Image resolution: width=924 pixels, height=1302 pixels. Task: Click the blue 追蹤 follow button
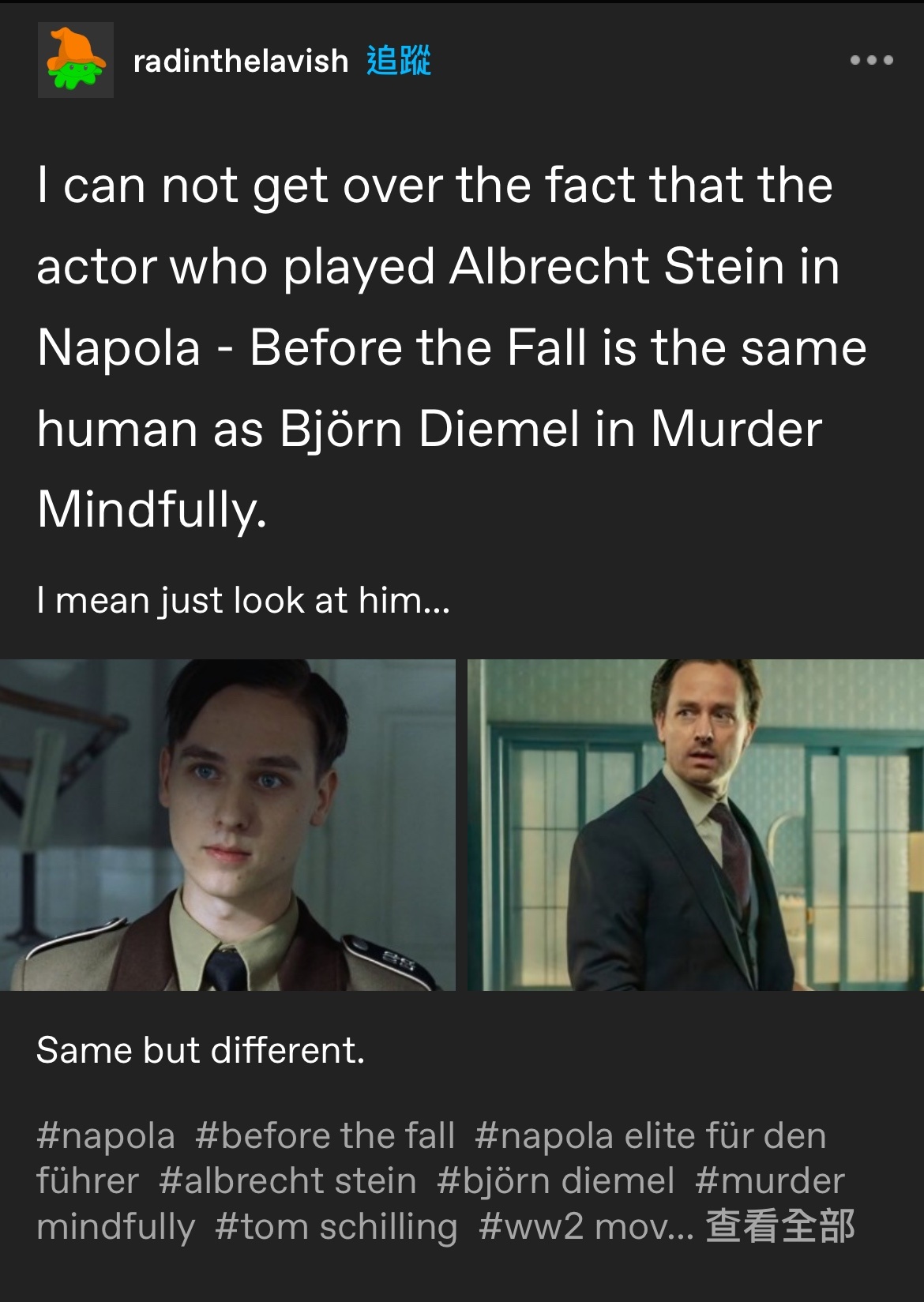(x=399, y=61)
